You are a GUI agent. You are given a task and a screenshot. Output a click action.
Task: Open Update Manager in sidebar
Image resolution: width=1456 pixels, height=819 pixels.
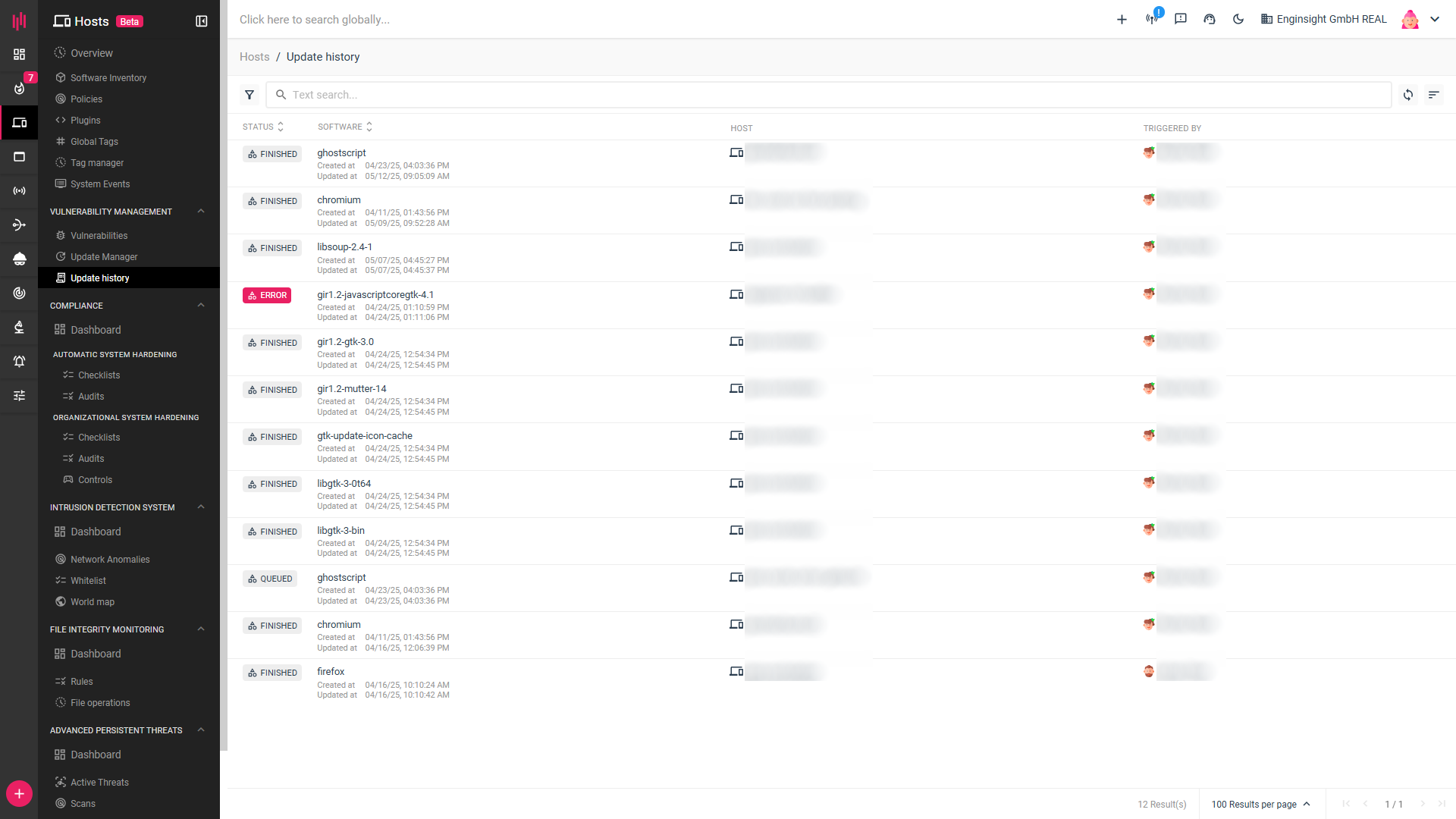(x=104, y=257)
